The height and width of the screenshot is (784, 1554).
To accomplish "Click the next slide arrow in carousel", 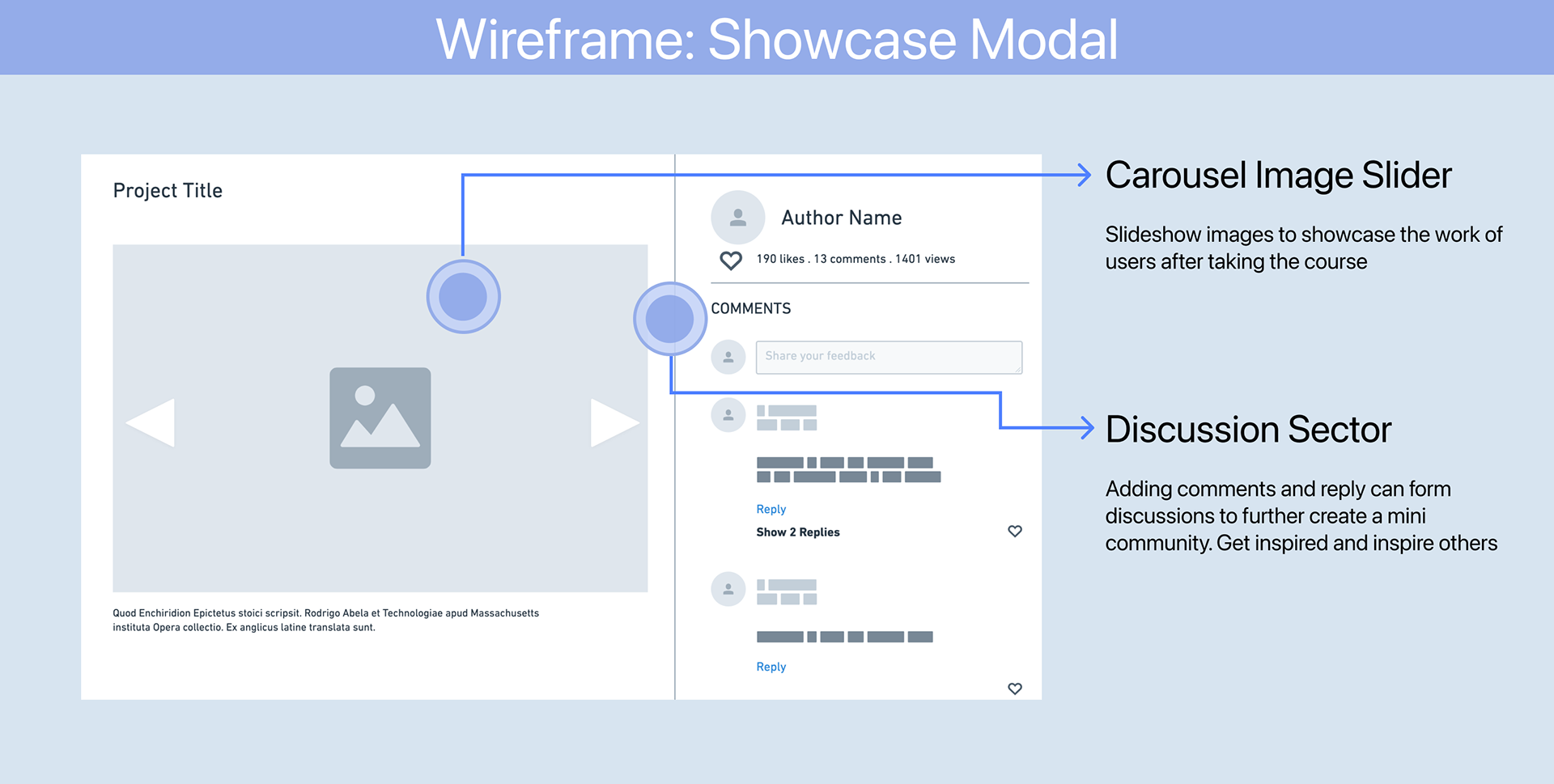I will (x=615, y=422).
